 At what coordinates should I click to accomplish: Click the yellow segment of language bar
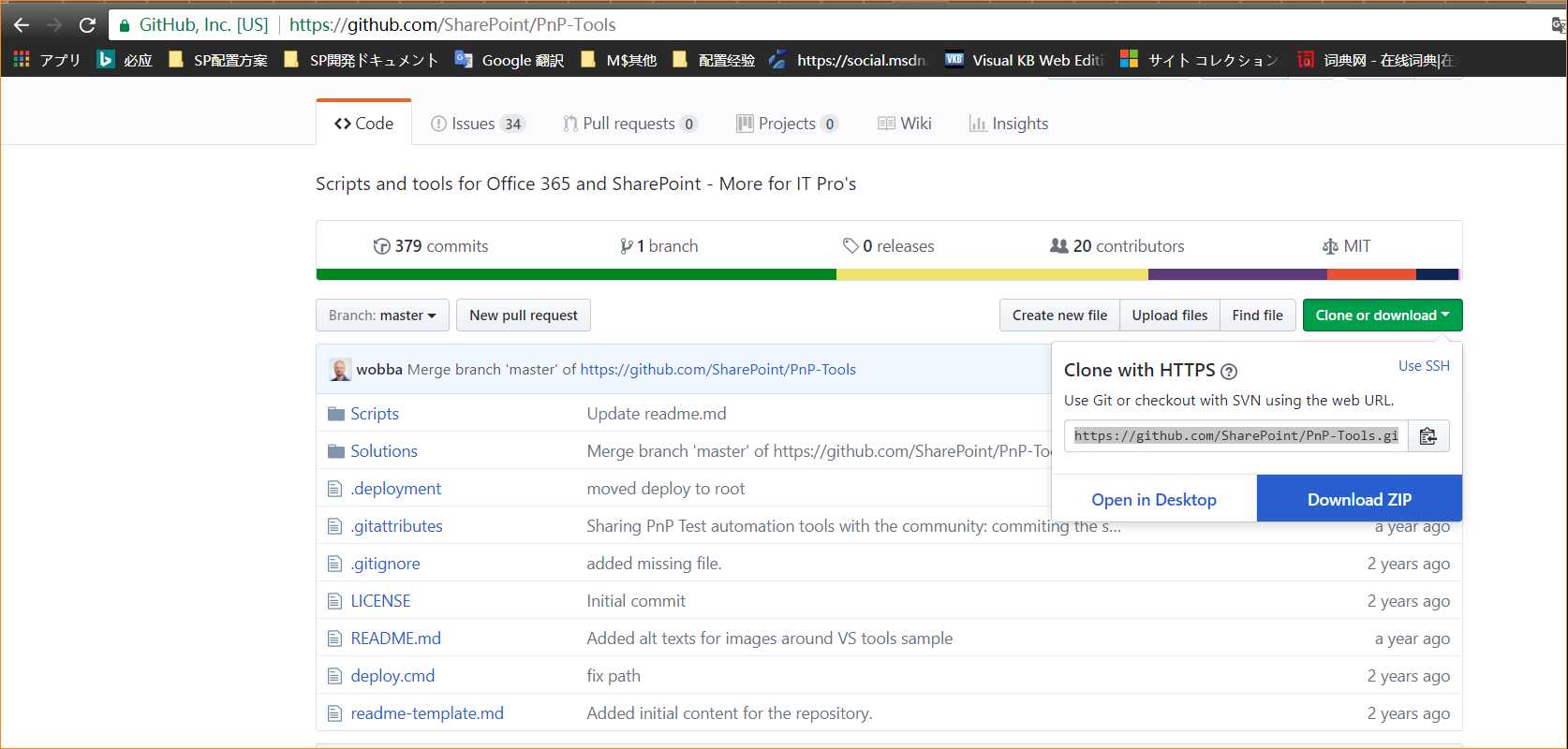992,274
